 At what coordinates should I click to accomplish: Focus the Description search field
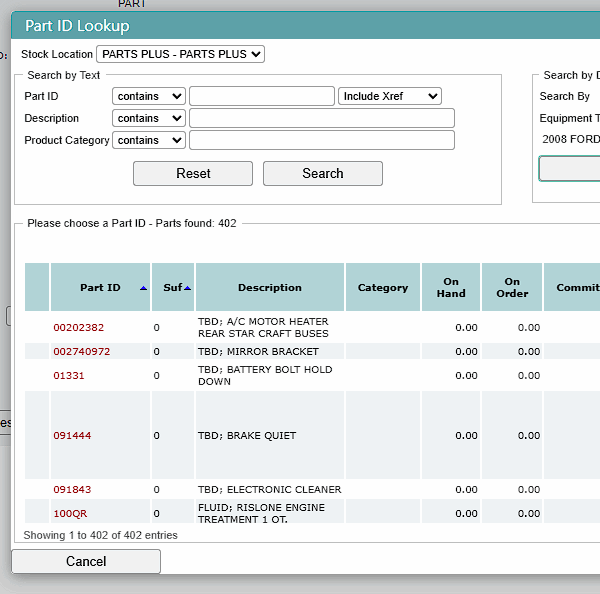pyautogui.click(x=322, y=118)
